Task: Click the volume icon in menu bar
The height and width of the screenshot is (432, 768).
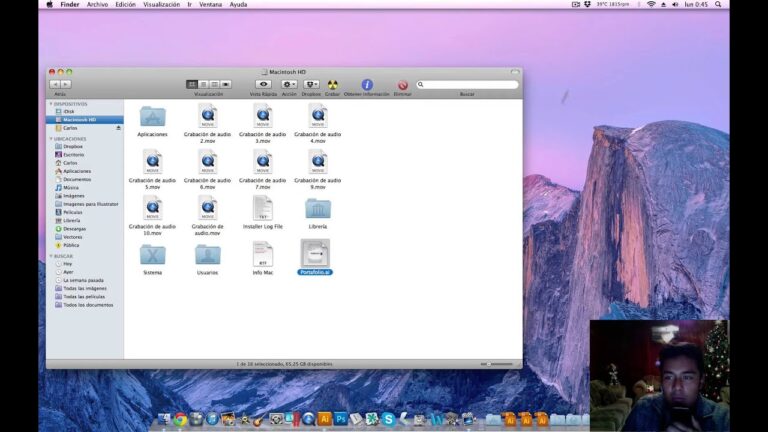Action: (675, 4)
